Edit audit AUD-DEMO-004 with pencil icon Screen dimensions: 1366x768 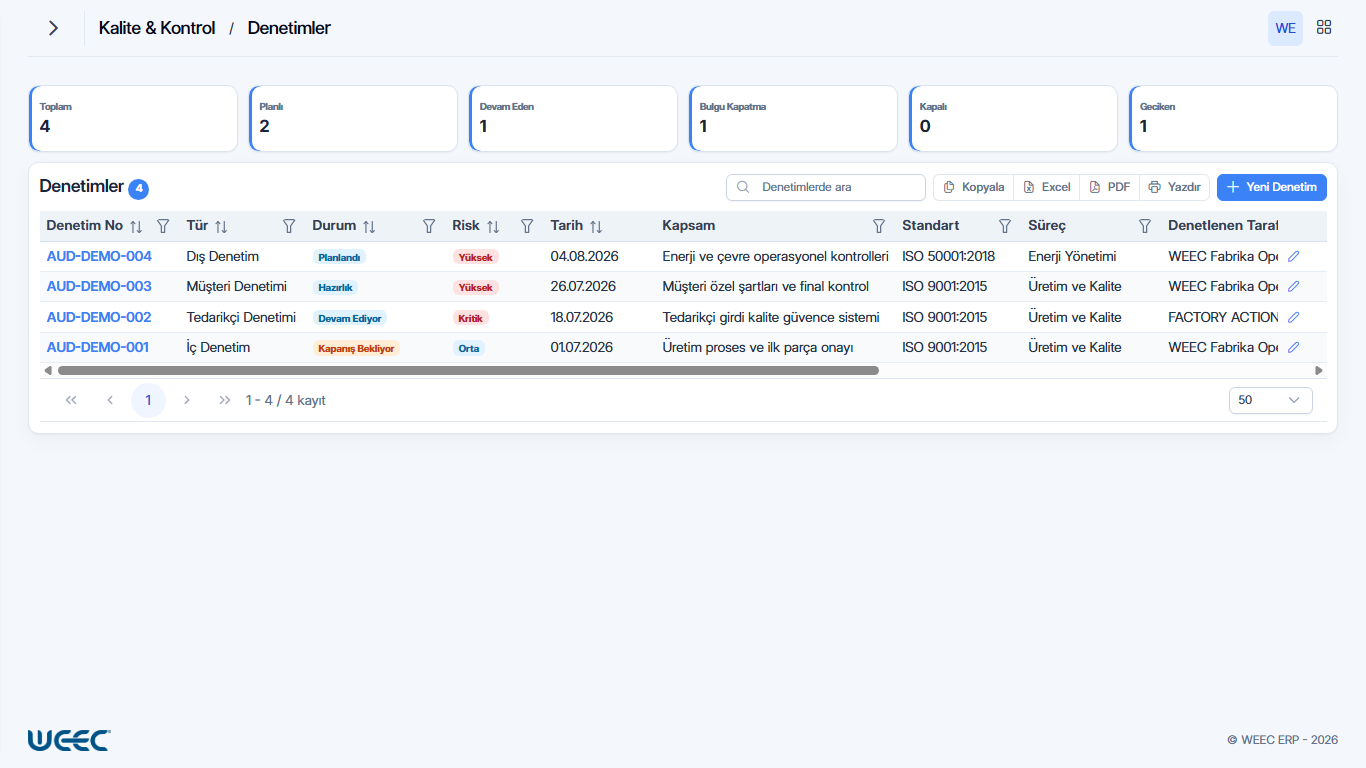coord(1293,257)
